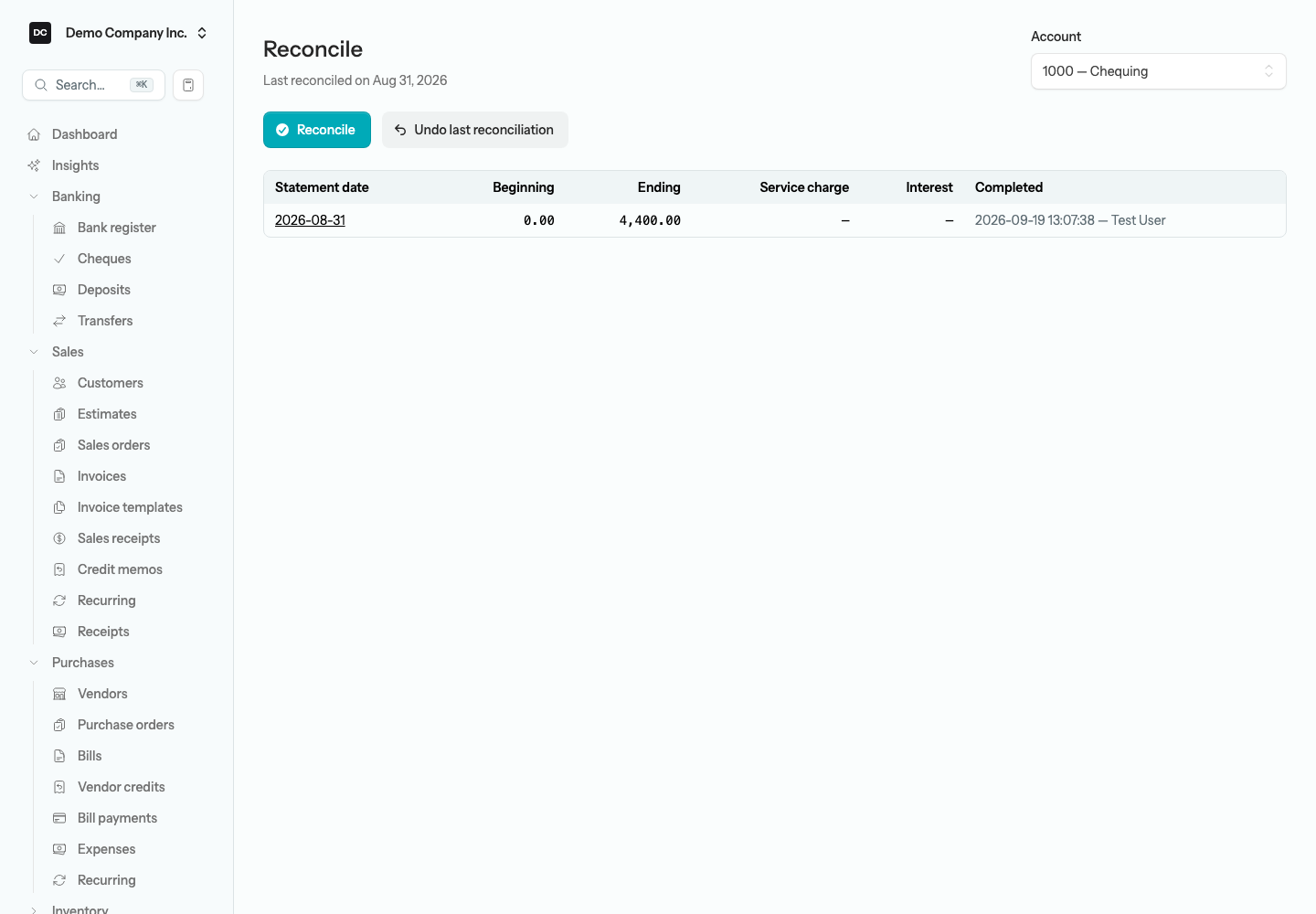The width and height of the screenshot is (1316, 914).
Task: Collapse the Purchases section
Action: (x=34, y=663)
